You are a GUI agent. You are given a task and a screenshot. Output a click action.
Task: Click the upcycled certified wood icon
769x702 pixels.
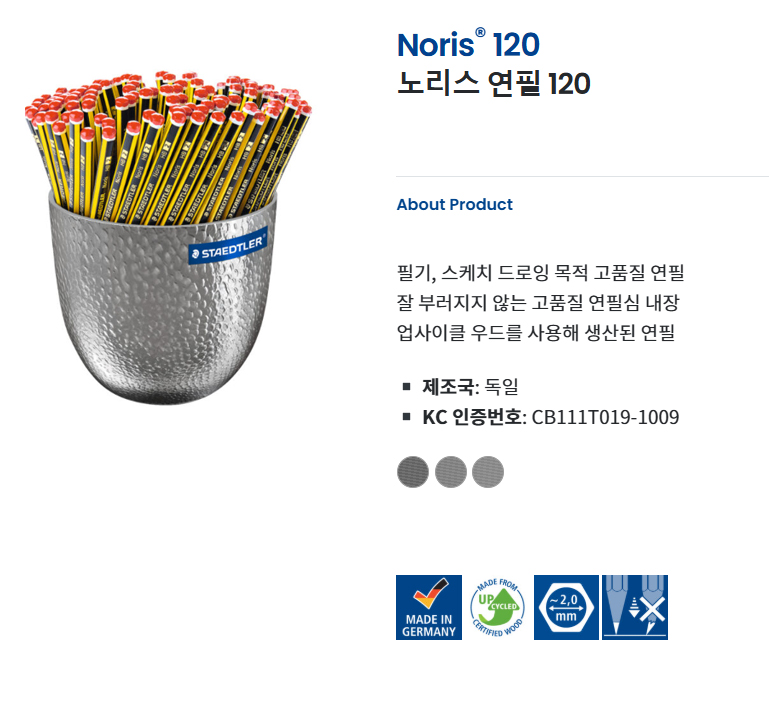point(497,607)
